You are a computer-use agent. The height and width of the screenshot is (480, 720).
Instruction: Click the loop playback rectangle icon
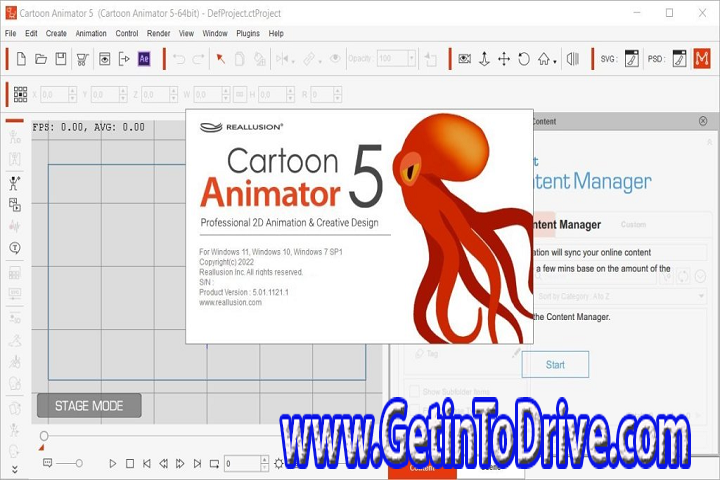(x=214, y=463)
